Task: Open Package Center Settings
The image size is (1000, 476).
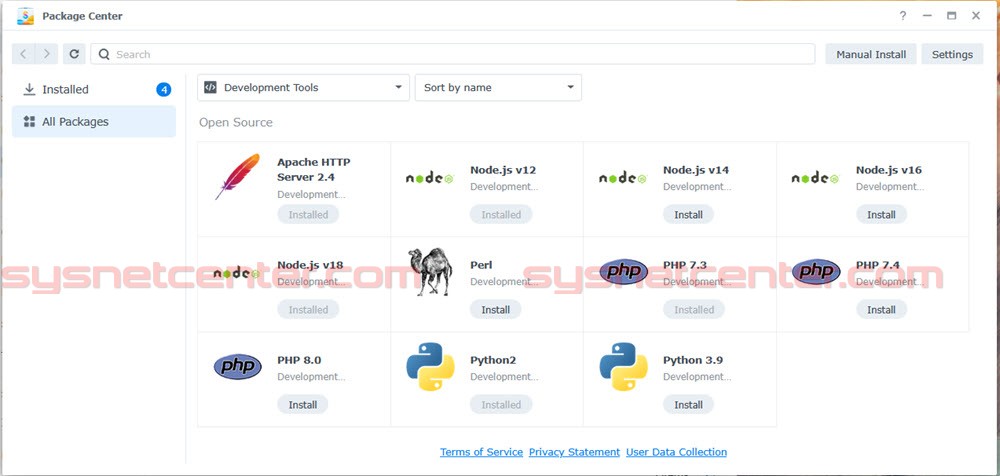Action: 952,54
